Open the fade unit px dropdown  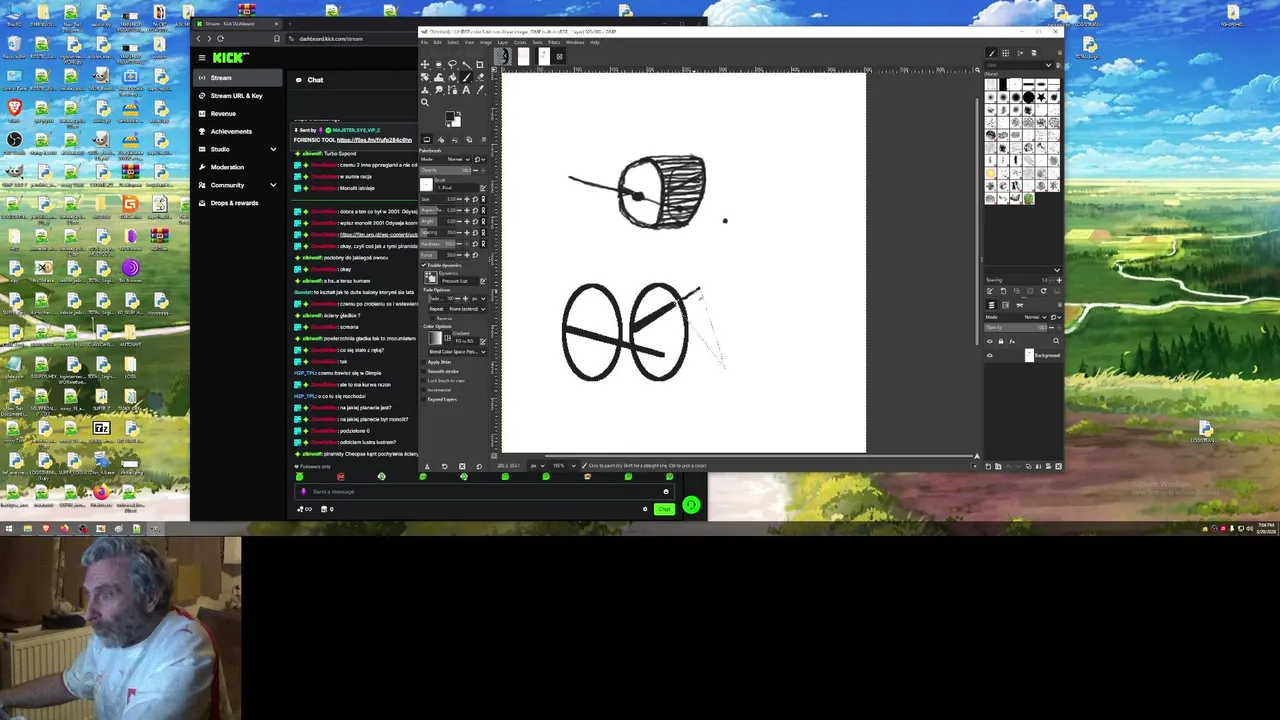479,299
